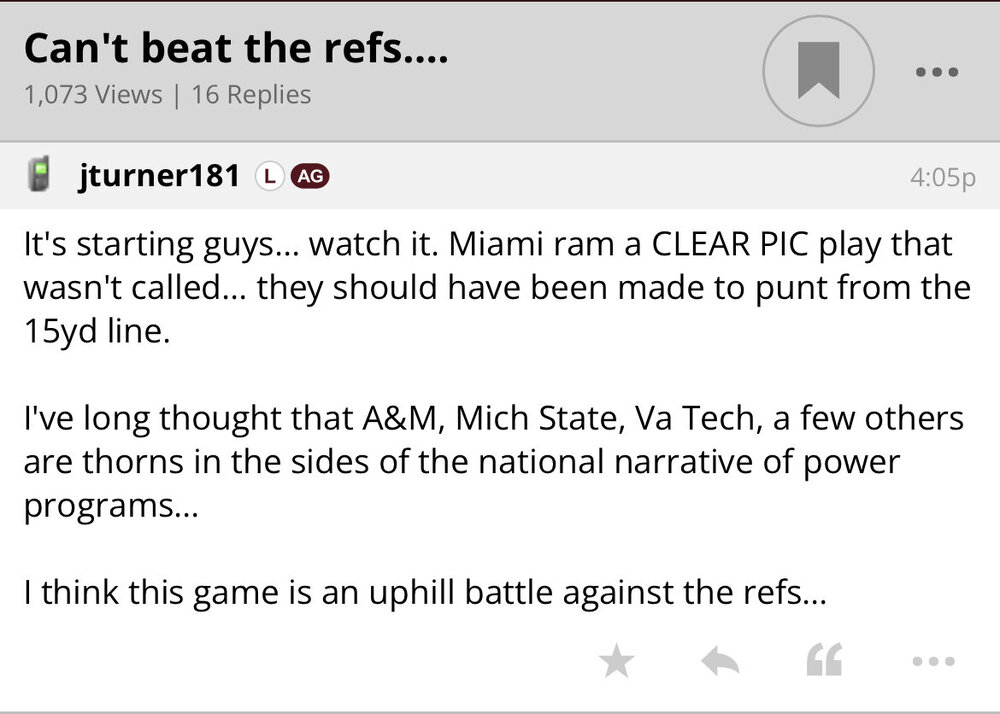Quote this post with the quotation icon

click(823, 660)
